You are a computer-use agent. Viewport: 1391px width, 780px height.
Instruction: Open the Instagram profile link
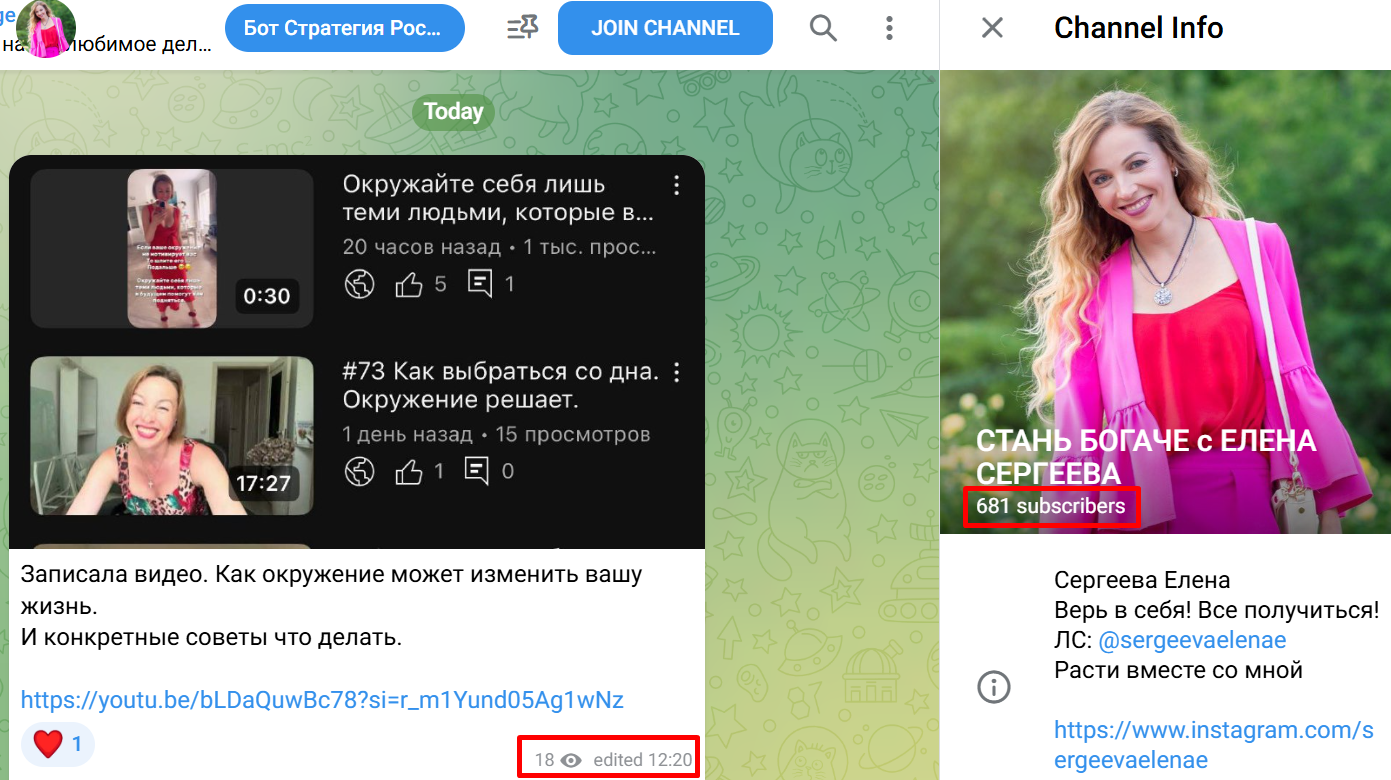[x=1214, y=745]
